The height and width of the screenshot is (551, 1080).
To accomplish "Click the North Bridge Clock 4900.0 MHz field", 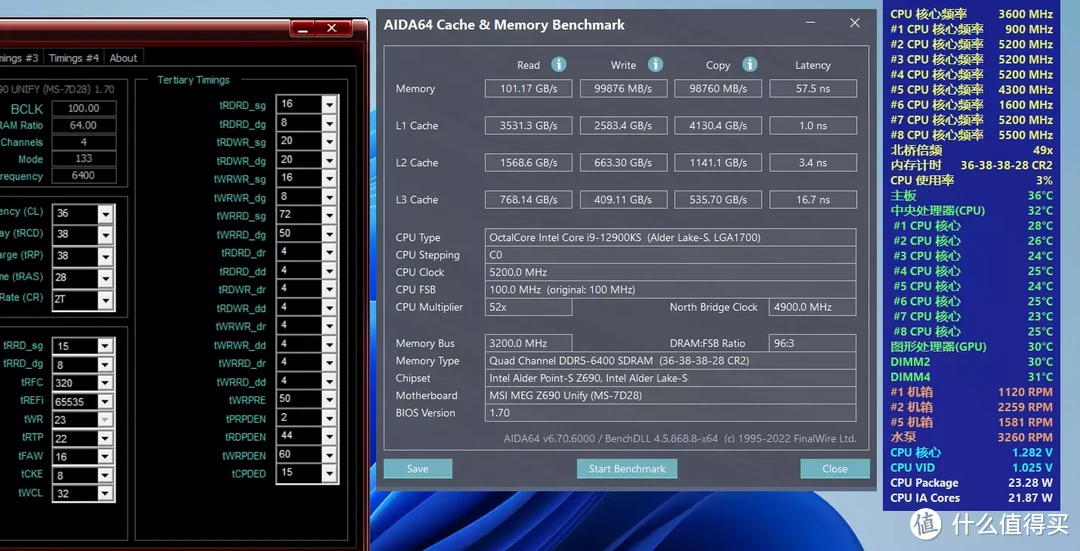I will [x=813, y=306].
